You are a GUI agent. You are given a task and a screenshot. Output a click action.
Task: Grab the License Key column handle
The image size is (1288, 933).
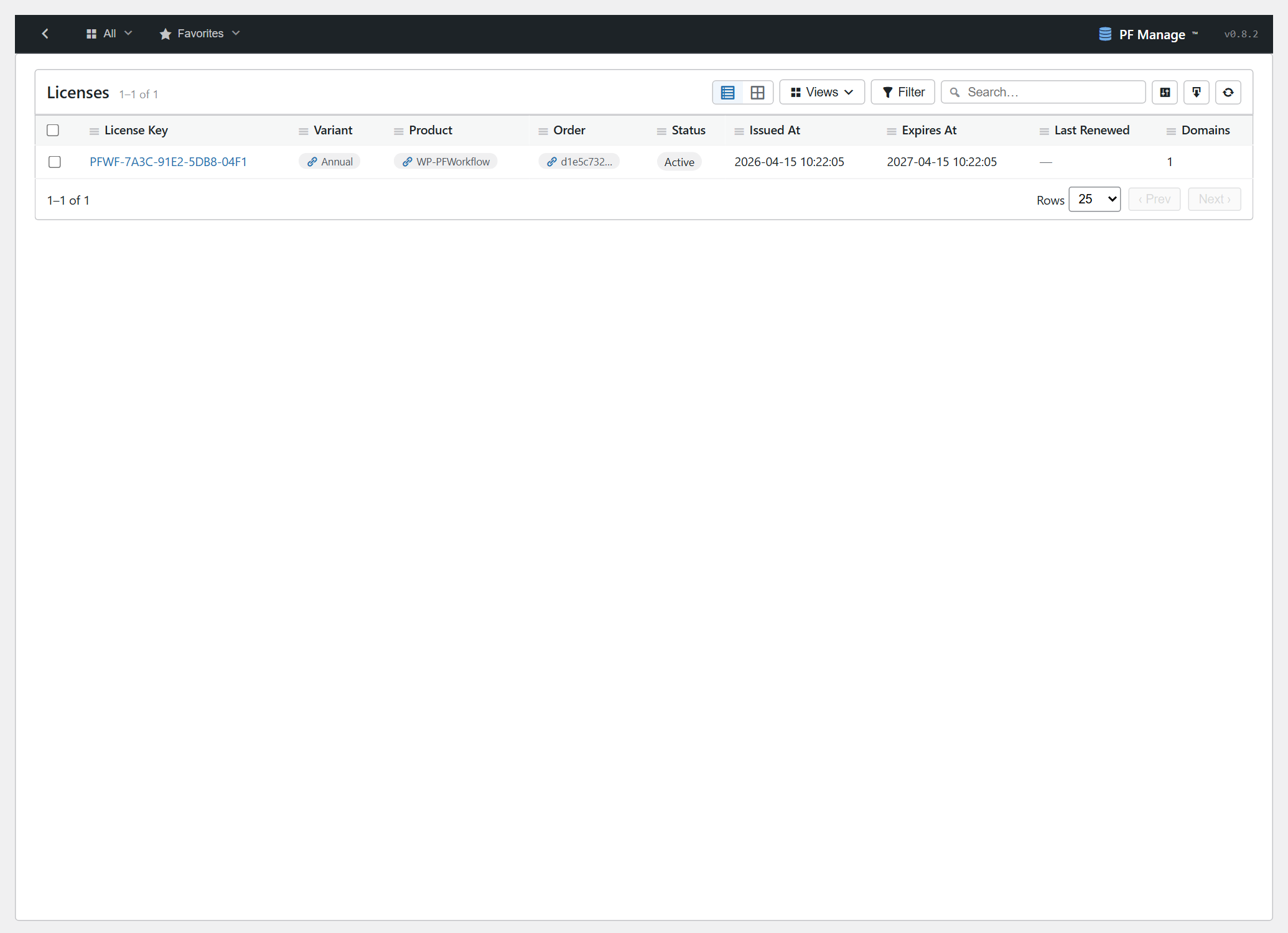click(x=95, y=131)
